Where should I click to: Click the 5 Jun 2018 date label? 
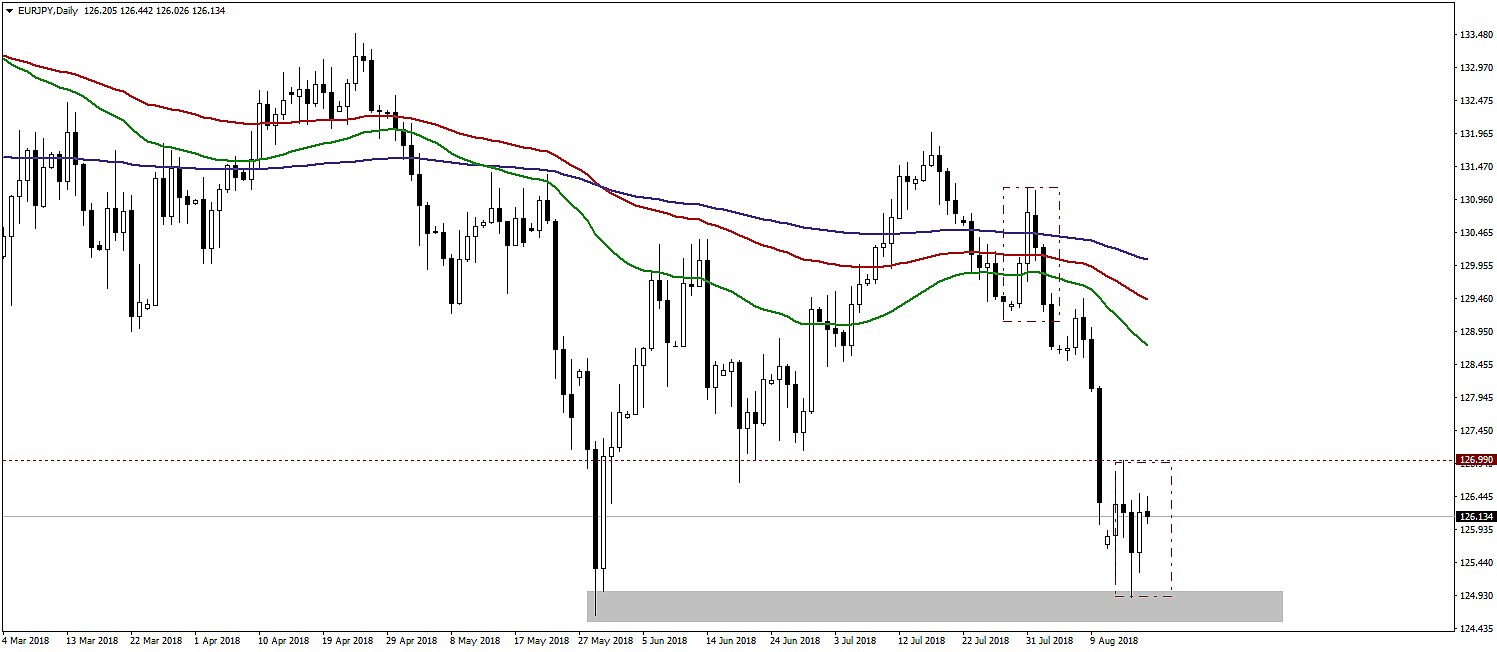click(x=667, y=640)
